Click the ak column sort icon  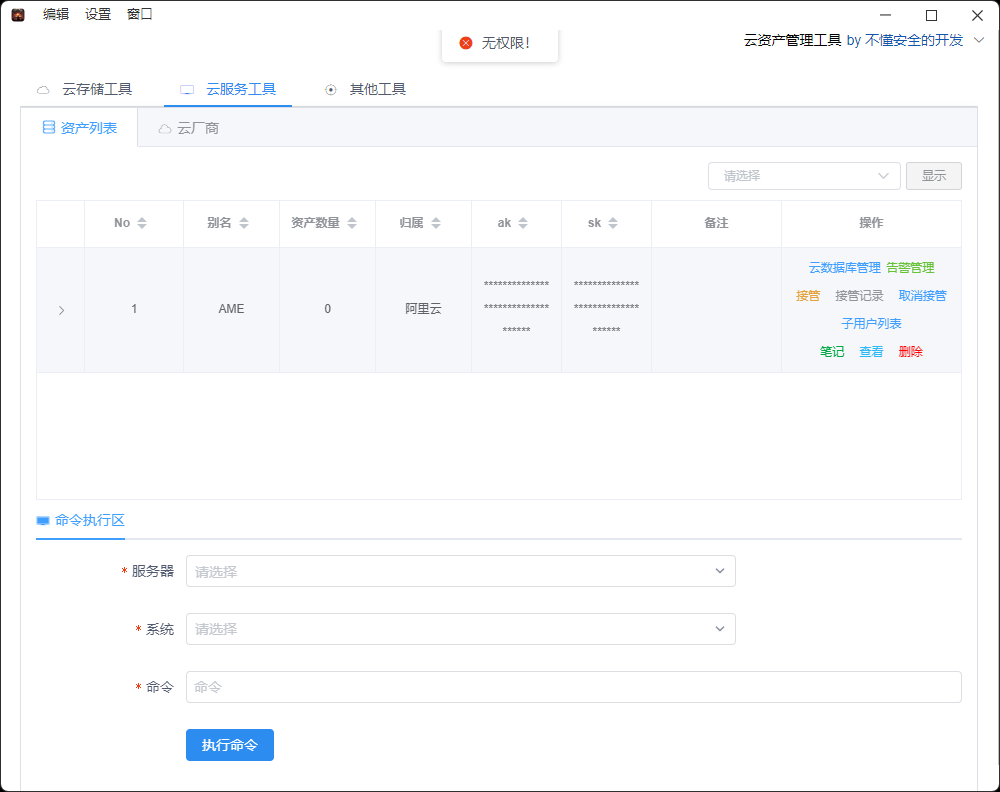[523, 223]
